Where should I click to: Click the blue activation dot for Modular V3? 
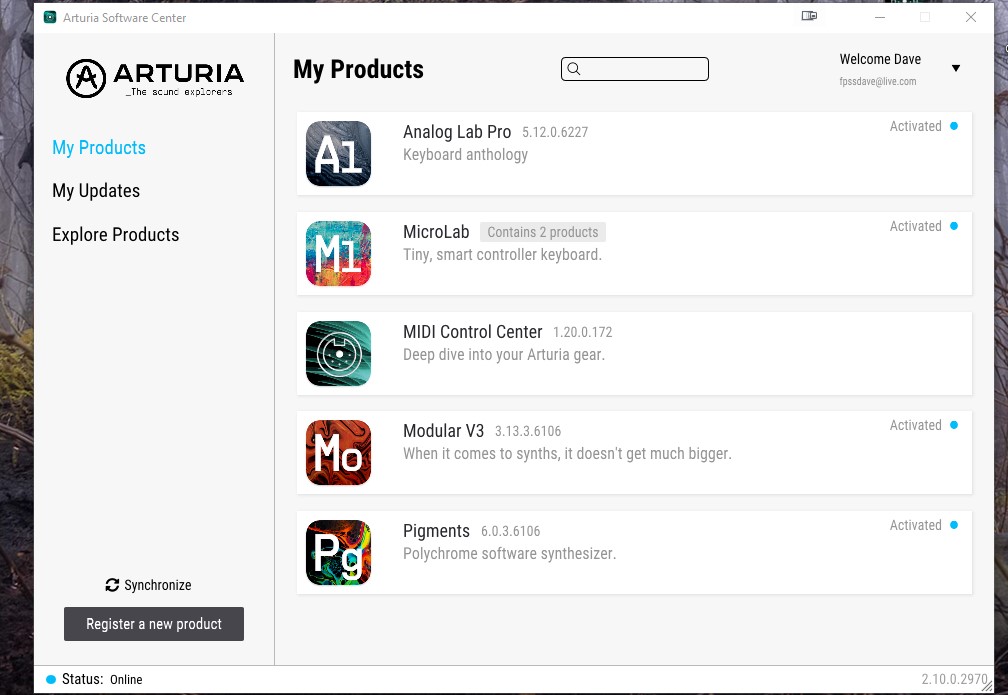(x=954, y=425)
